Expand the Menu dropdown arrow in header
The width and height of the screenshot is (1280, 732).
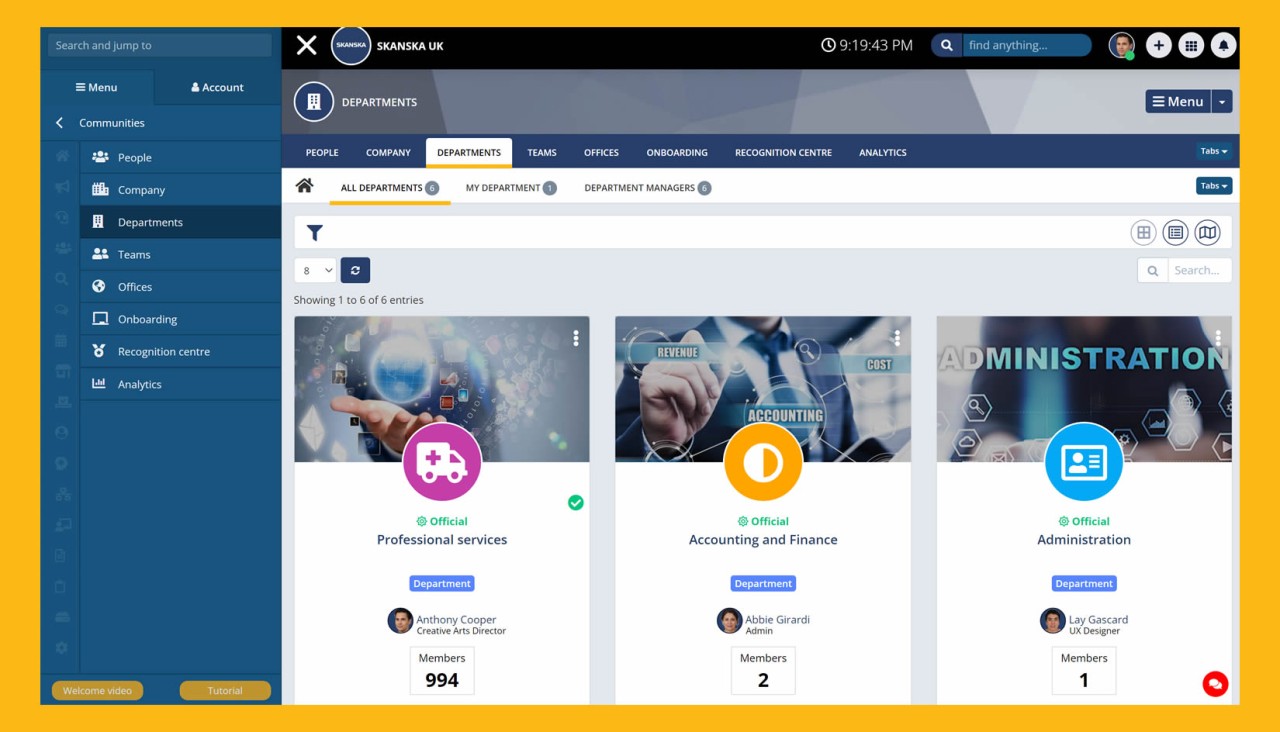tap(1222, 101)
